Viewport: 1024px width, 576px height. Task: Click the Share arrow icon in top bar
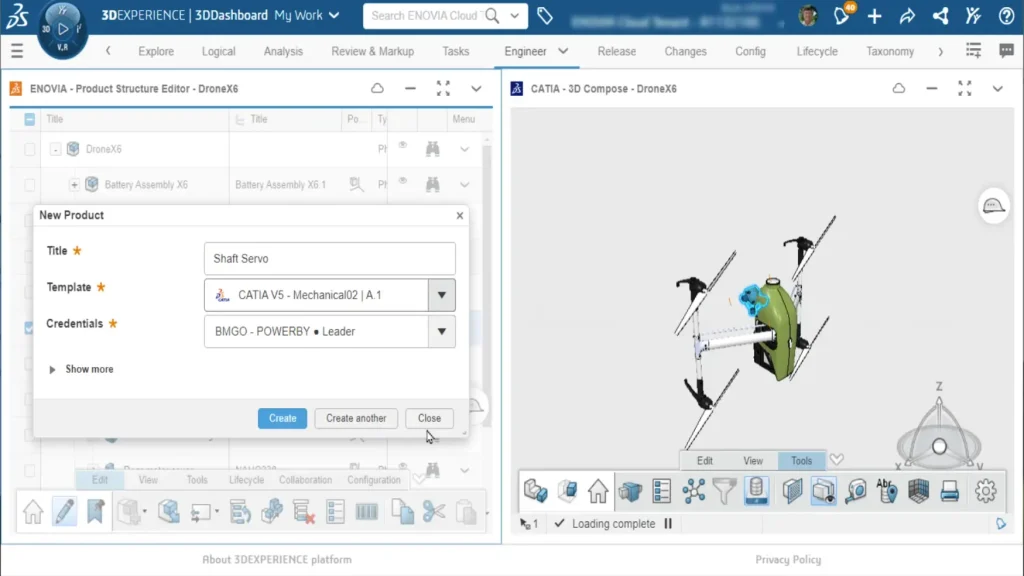pos(907,16)
